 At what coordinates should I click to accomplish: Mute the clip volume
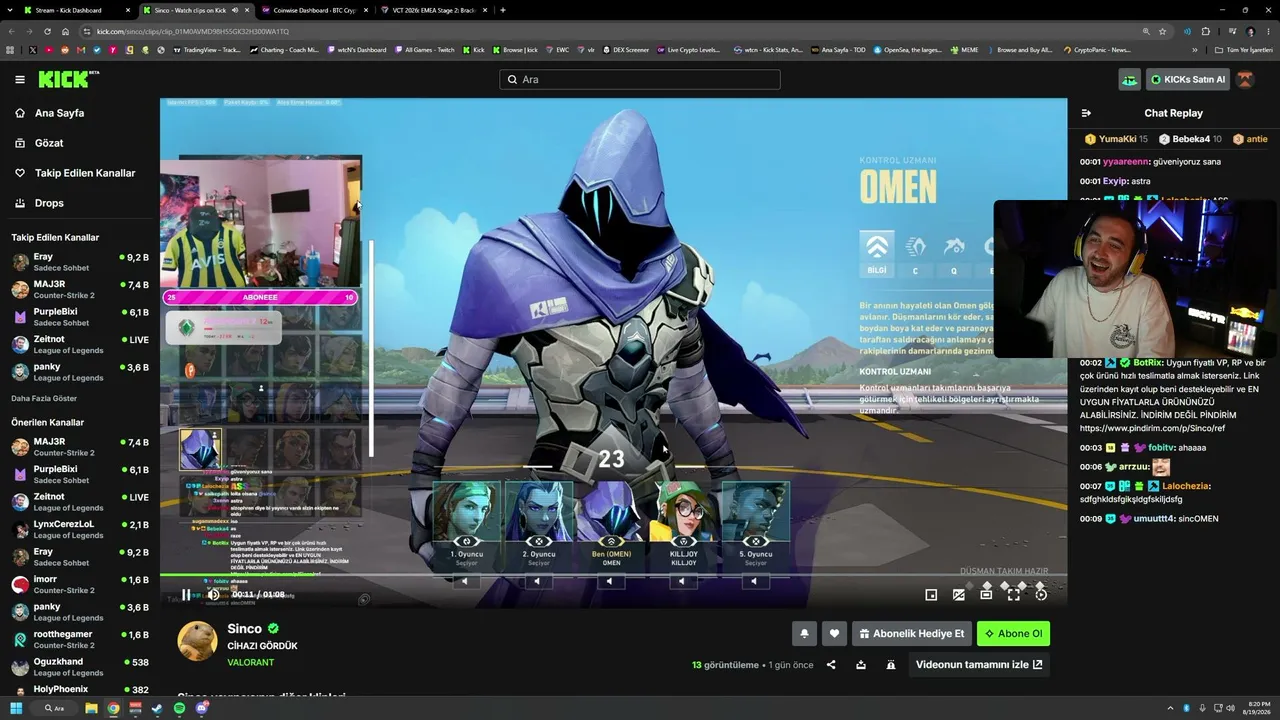pyautogui.click(x=213, y=595)
